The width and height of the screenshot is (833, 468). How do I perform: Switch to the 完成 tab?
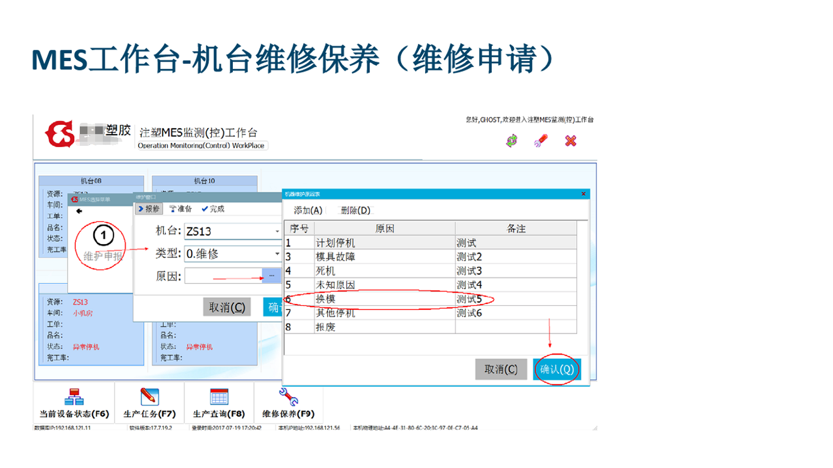click(x=213, y=209)
